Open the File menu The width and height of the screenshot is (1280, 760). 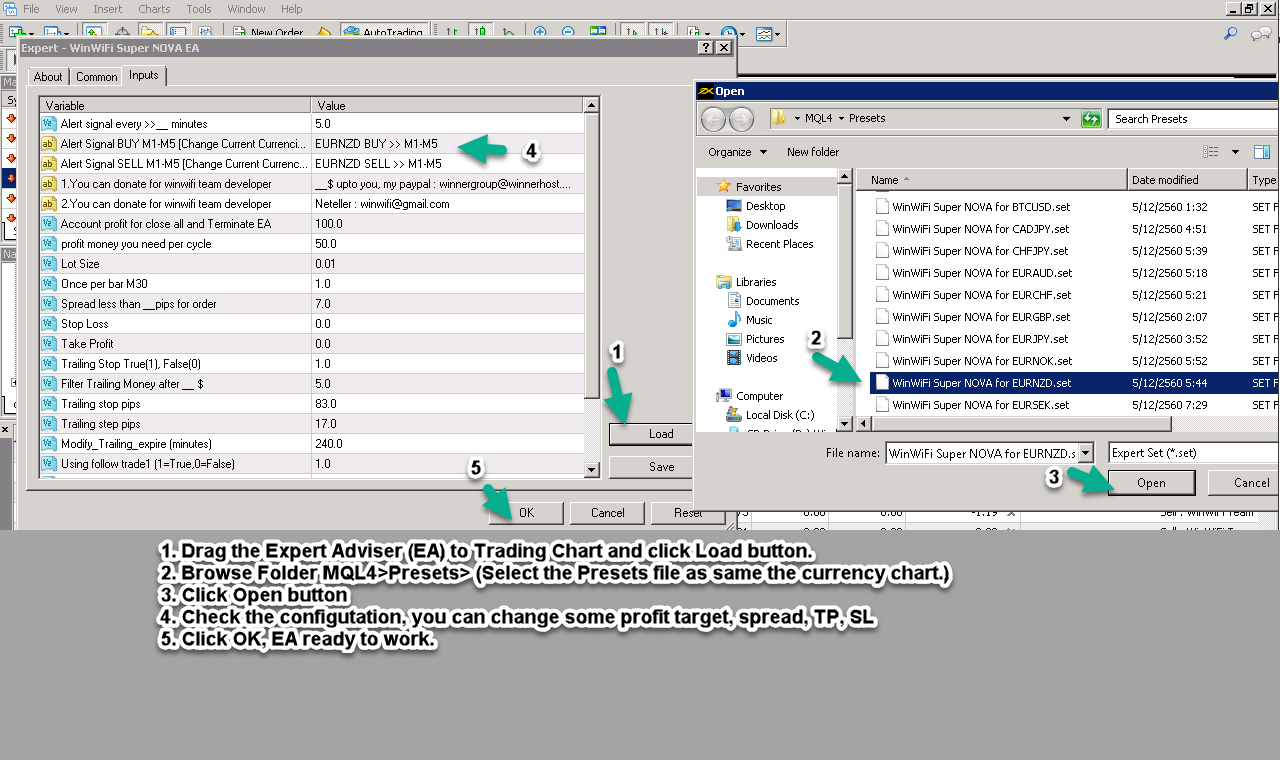[x=30, y=9]
